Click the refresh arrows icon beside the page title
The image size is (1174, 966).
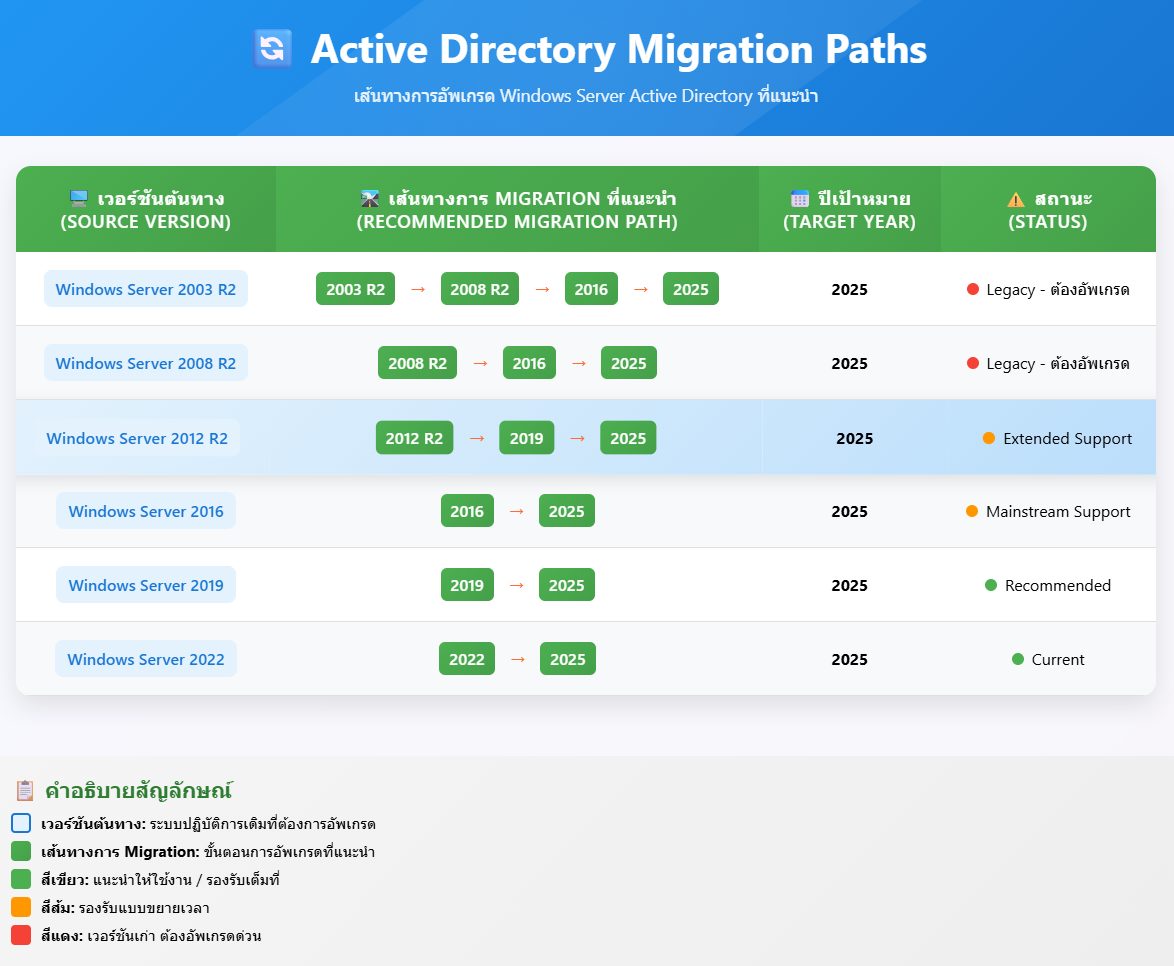pos(273,49)
